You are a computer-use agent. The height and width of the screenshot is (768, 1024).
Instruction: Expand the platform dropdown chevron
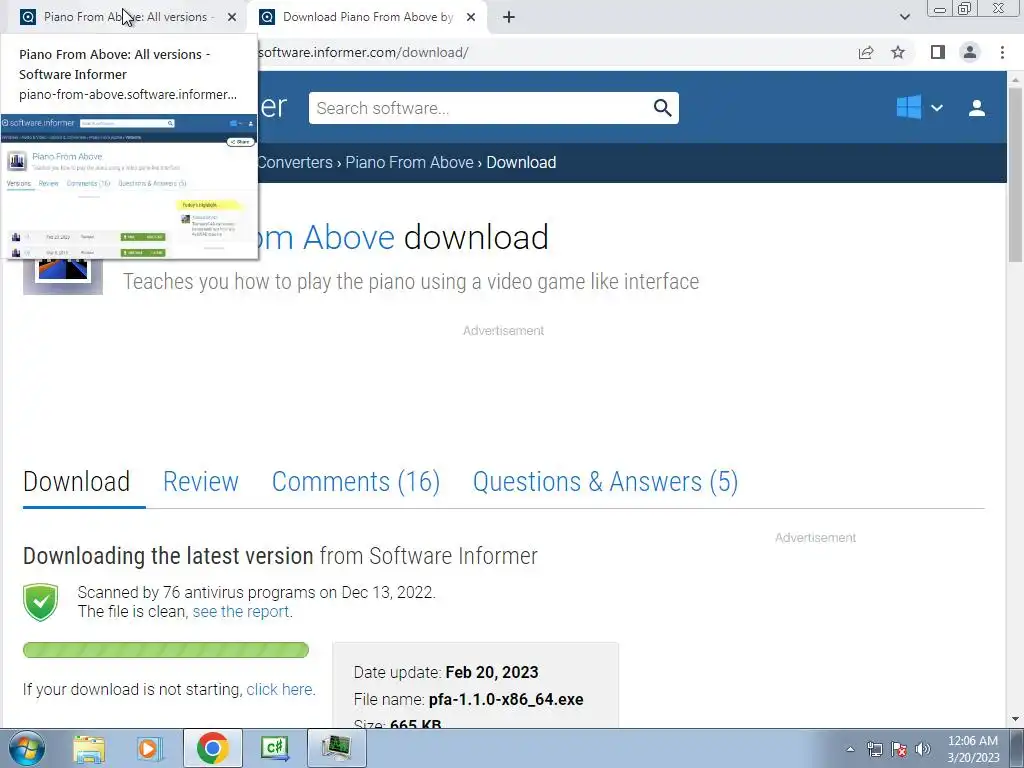point(936,108)
